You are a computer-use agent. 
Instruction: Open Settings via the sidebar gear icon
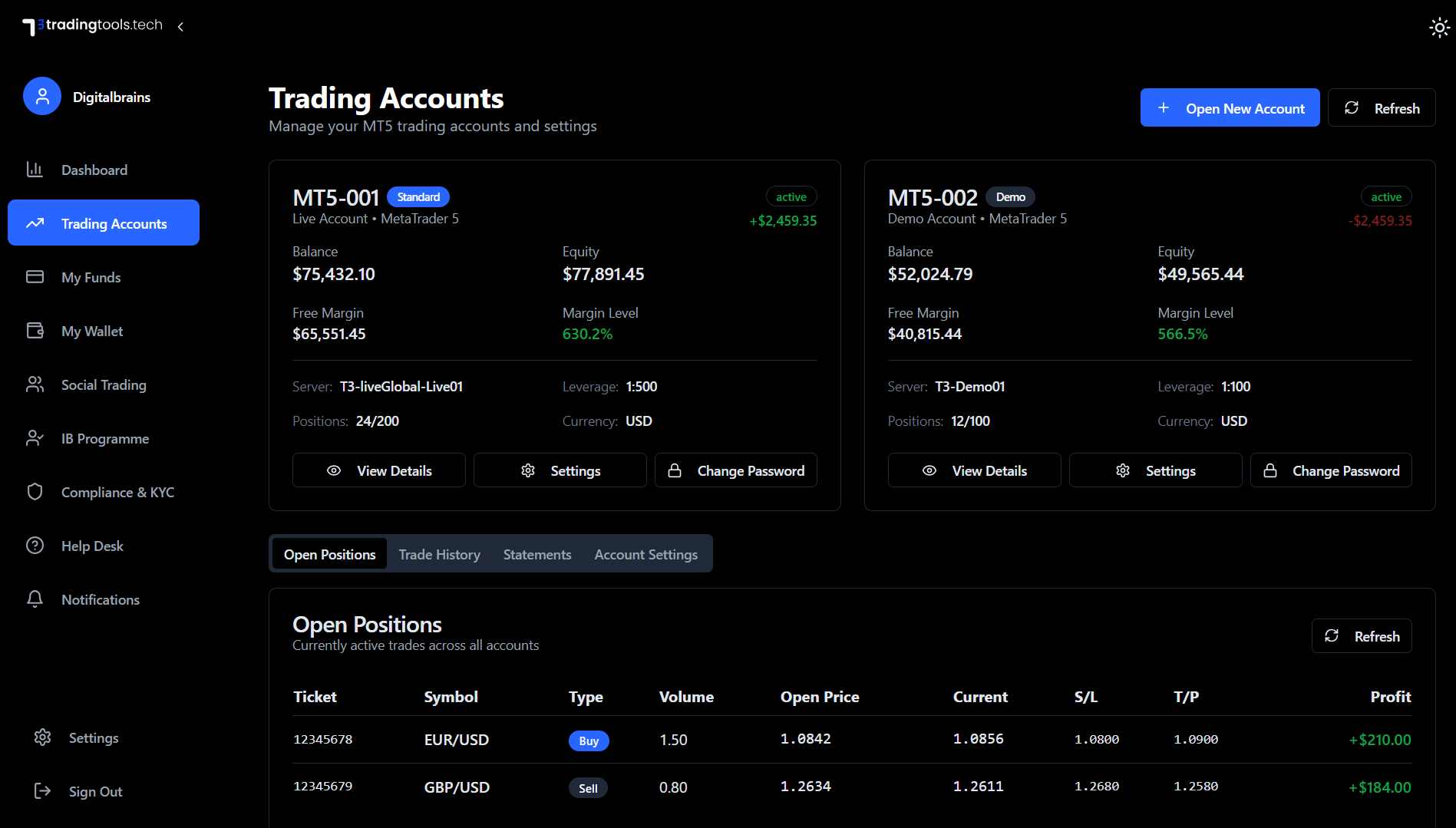click(x=42, y=737)
